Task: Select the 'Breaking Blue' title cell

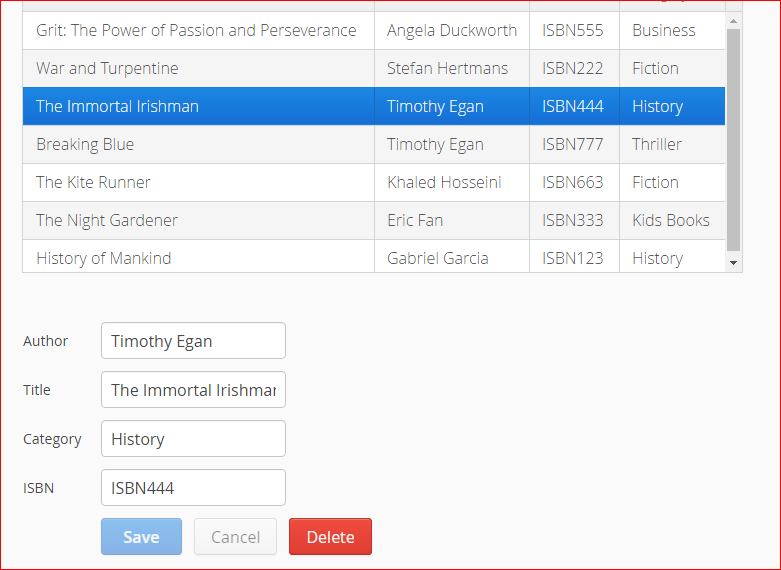Action: pos(199,144)
